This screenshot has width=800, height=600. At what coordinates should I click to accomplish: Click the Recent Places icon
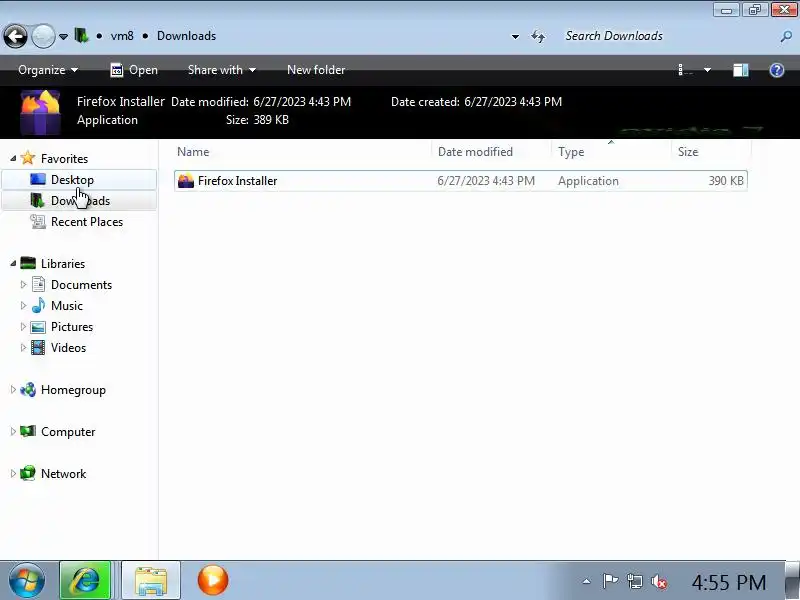tap(38, 221)
